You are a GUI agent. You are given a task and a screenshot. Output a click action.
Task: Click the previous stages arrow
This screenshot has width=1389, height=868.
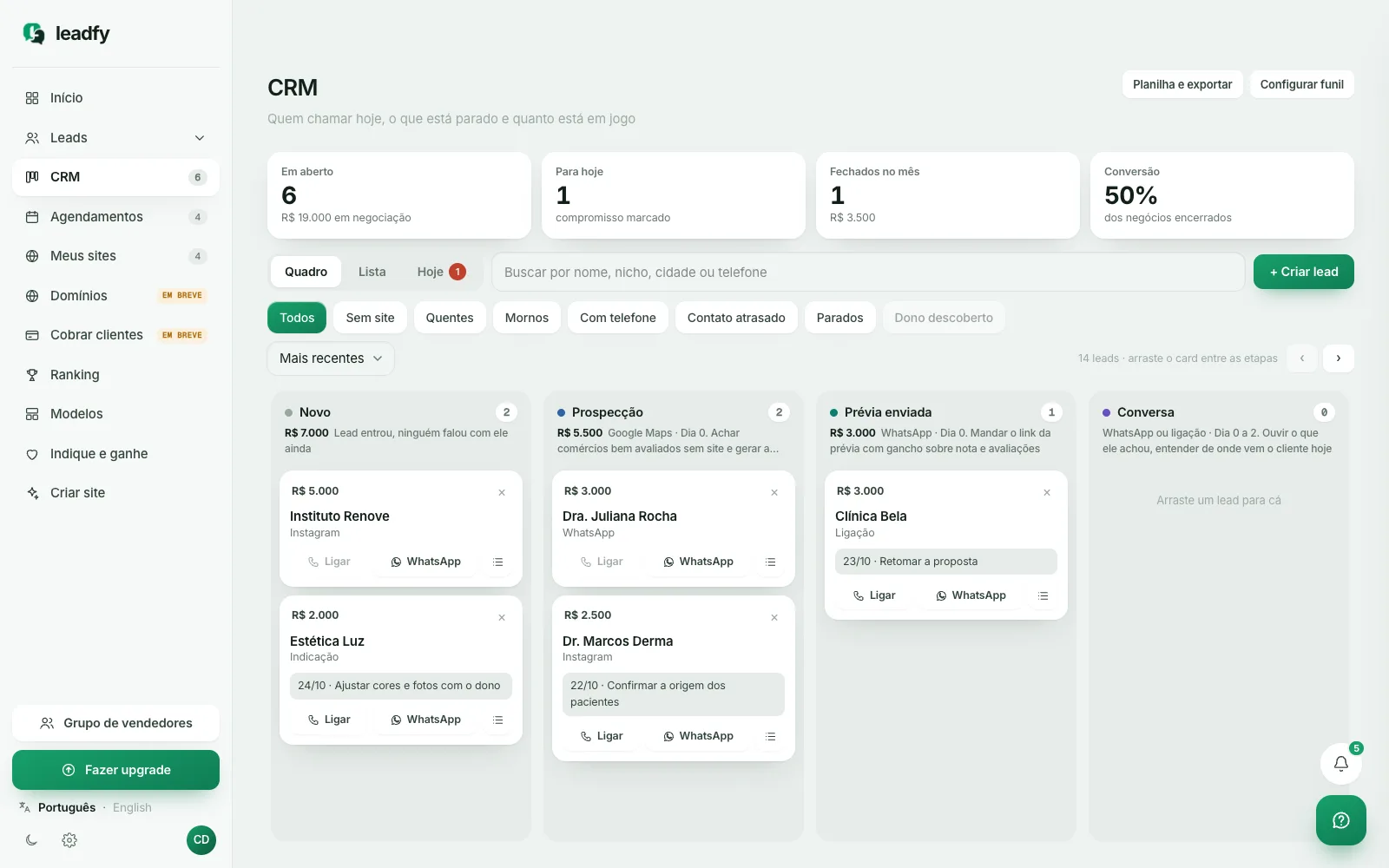(x=1302, y=358)
